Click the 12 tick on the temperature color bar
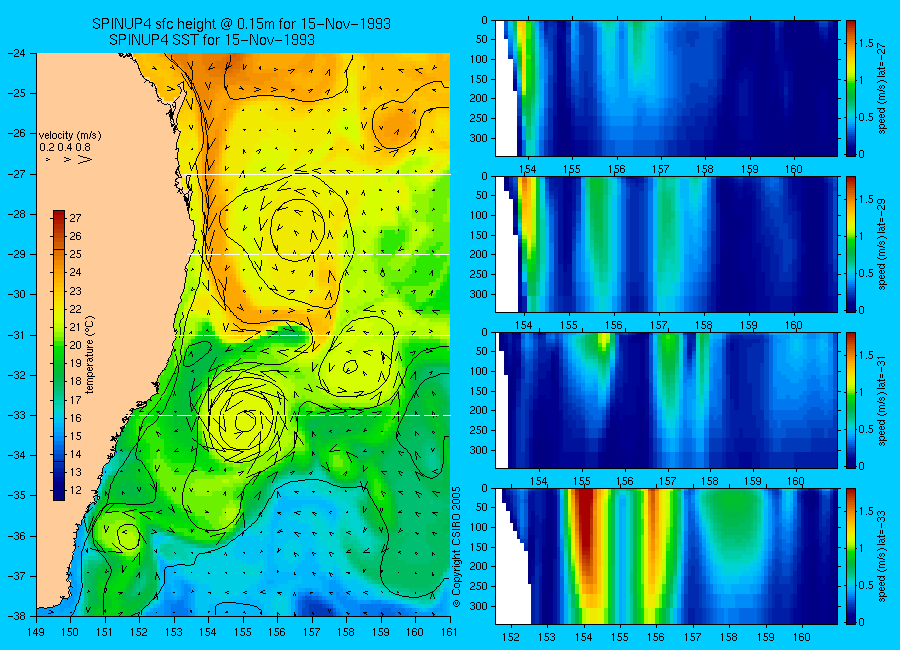 [75, 490]
